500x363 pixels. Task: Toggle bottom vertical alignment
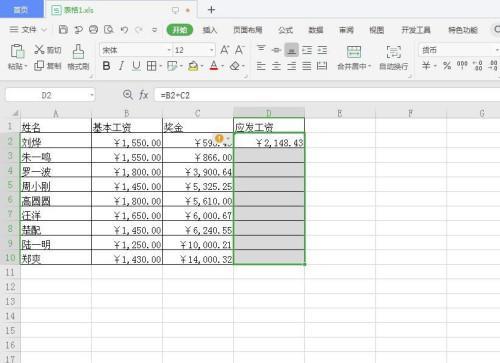pos(291,50)
